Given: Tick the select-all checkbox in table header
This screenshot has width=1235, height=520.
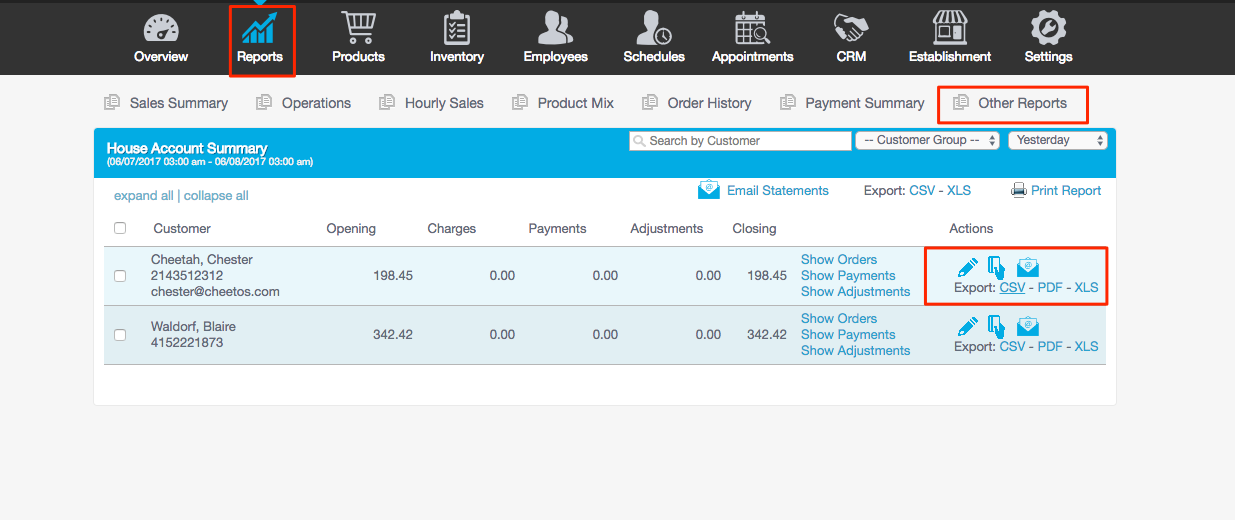Looking at the screenshot, I should coord(120,228).
